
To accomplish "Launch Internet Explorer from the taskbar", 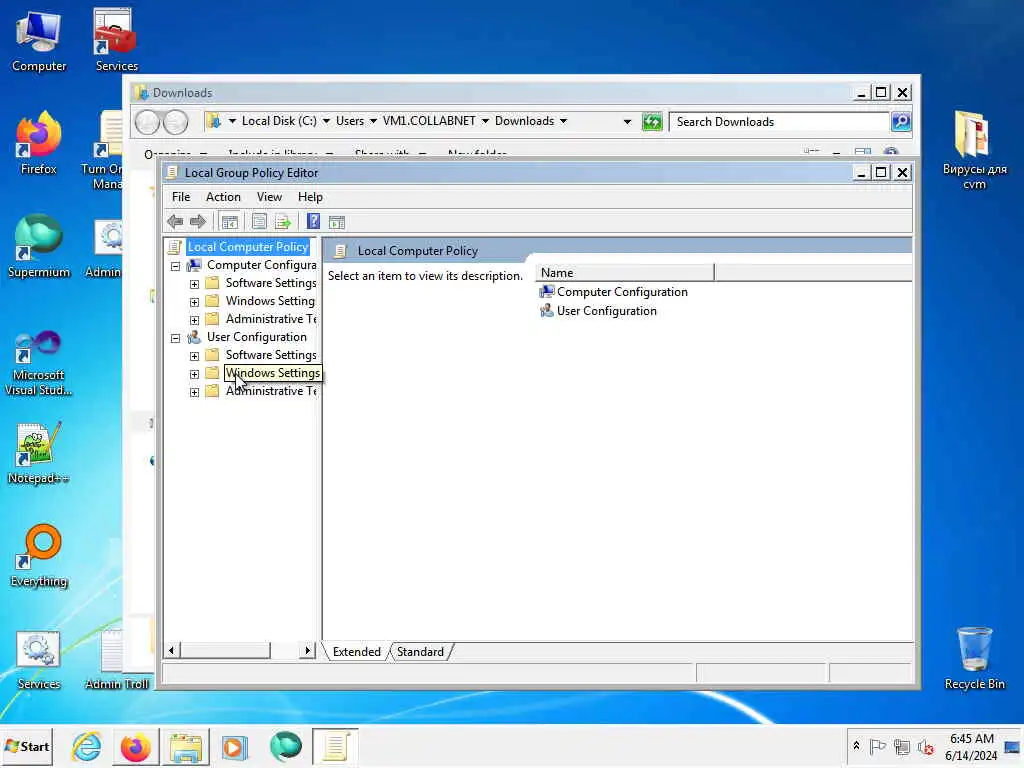I will click(x=87, y=746).
